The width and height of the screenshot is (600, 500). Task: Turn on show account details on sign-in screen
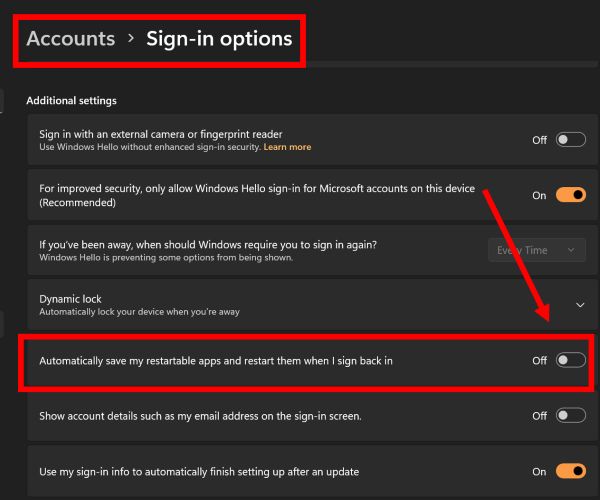click(x=570, y=415)
